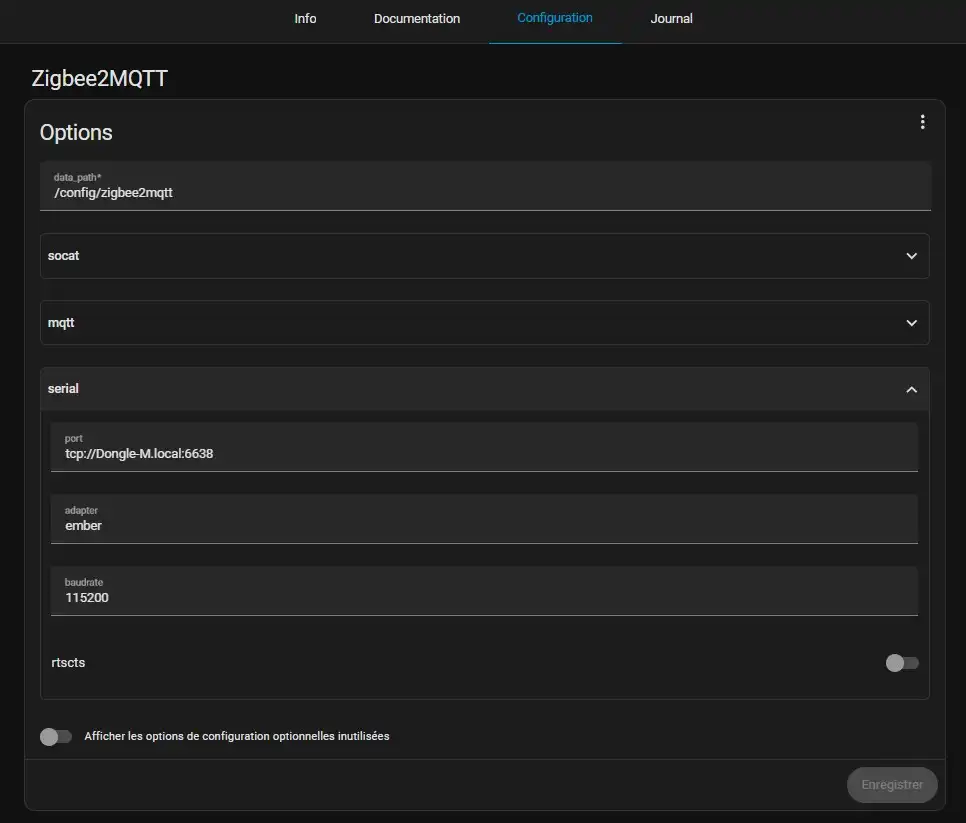Toggle the rtscts switch
Image resolution: width=966 pixels, height=823 pixels.
point(901,663)
